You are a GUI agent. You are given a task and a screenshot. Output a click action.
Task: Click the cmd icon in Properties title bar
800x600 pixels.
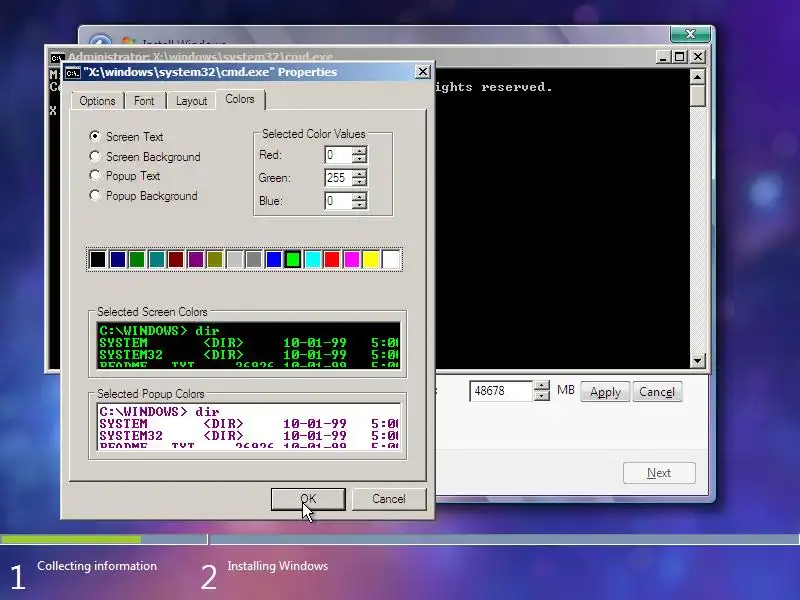click(x=72, y=72)
